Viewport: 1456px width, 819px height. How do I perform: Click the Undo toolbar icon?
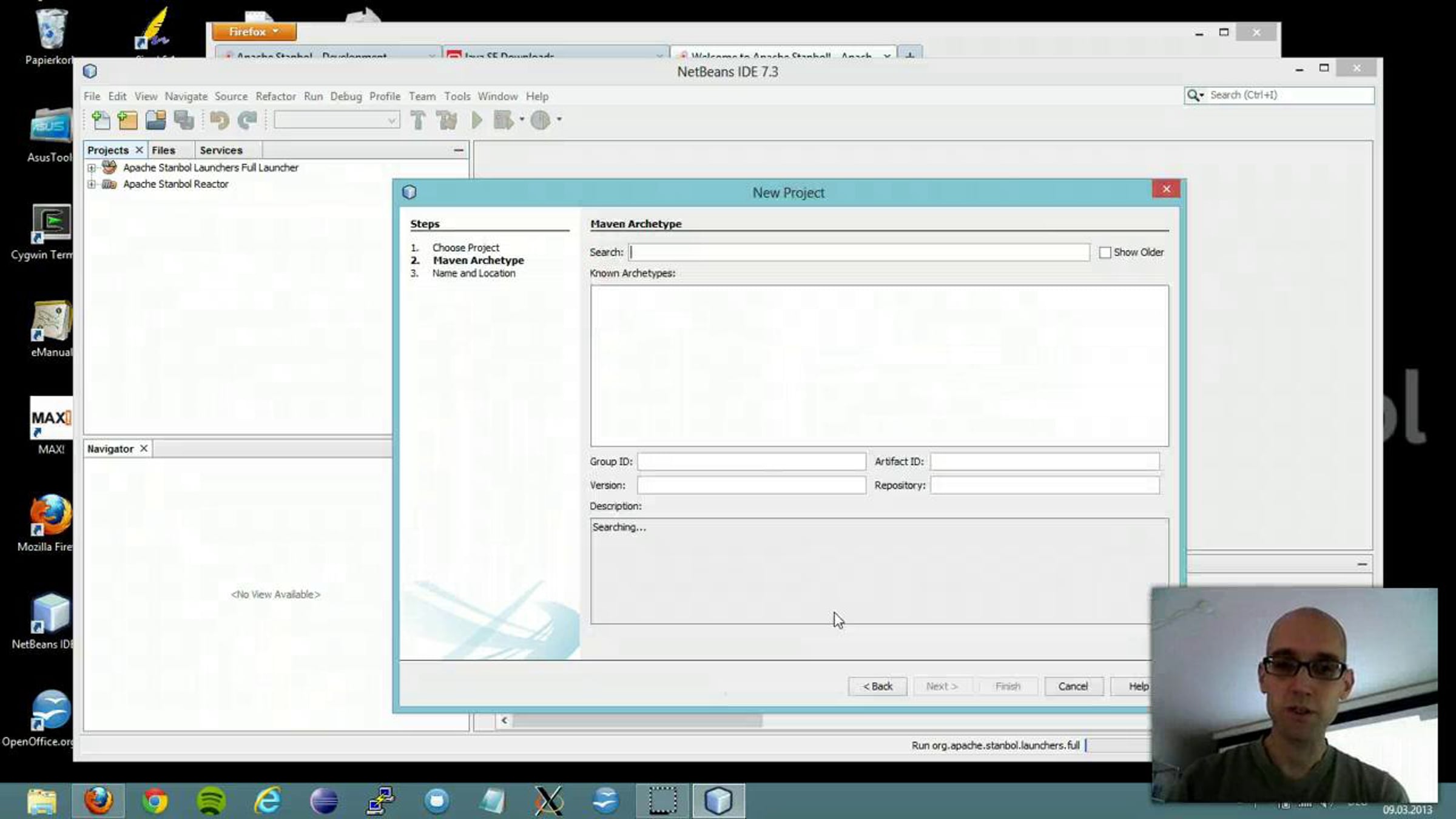pos(219,120)
